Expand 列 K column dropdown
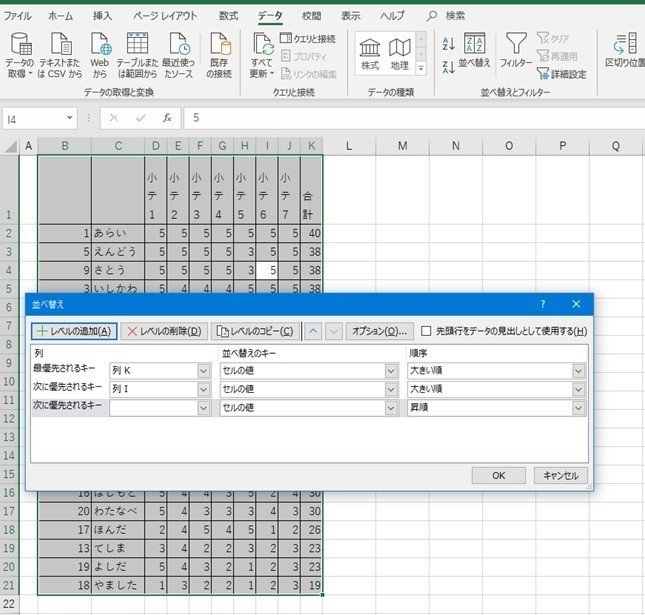The width and height of the screenshot is (645, 615). 204,371
